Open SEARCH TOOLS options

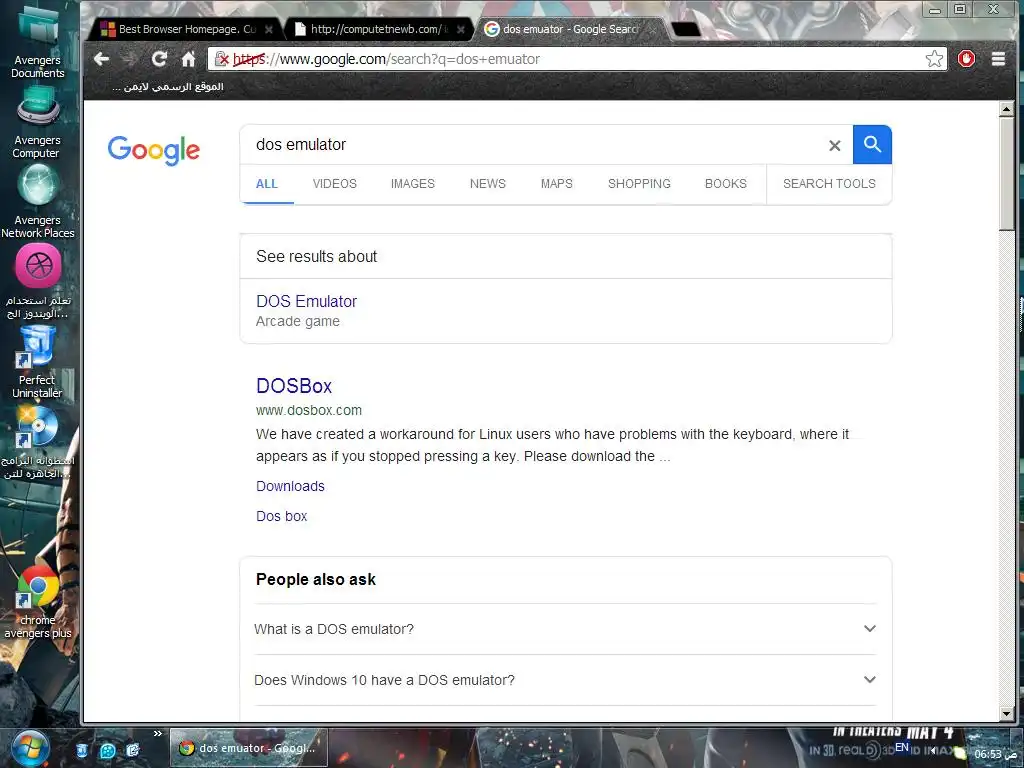tap(829, 184)
